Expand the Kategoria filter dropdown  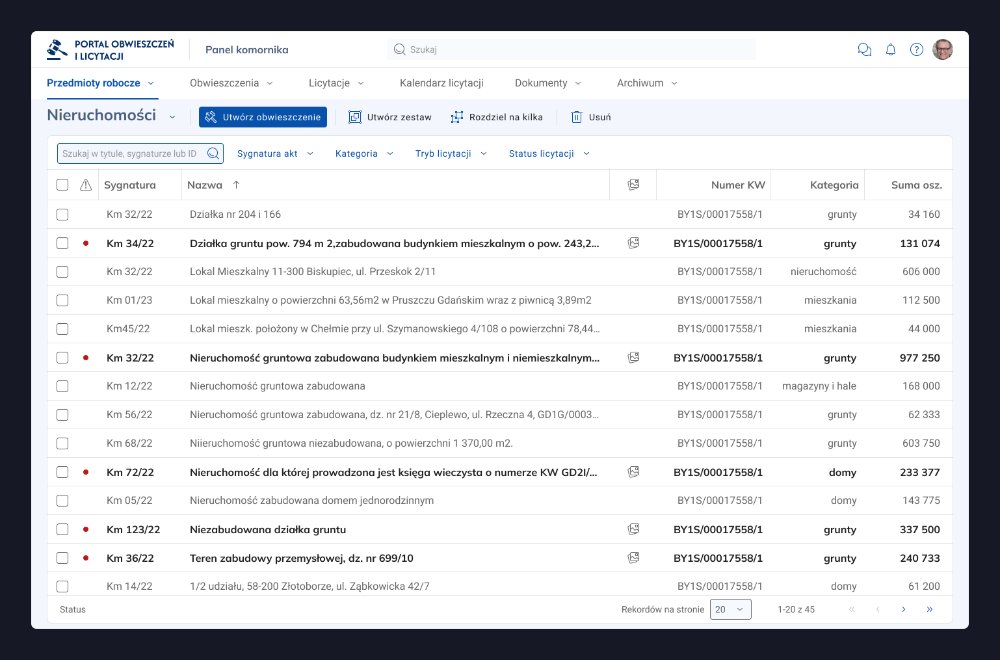point(364,154)
